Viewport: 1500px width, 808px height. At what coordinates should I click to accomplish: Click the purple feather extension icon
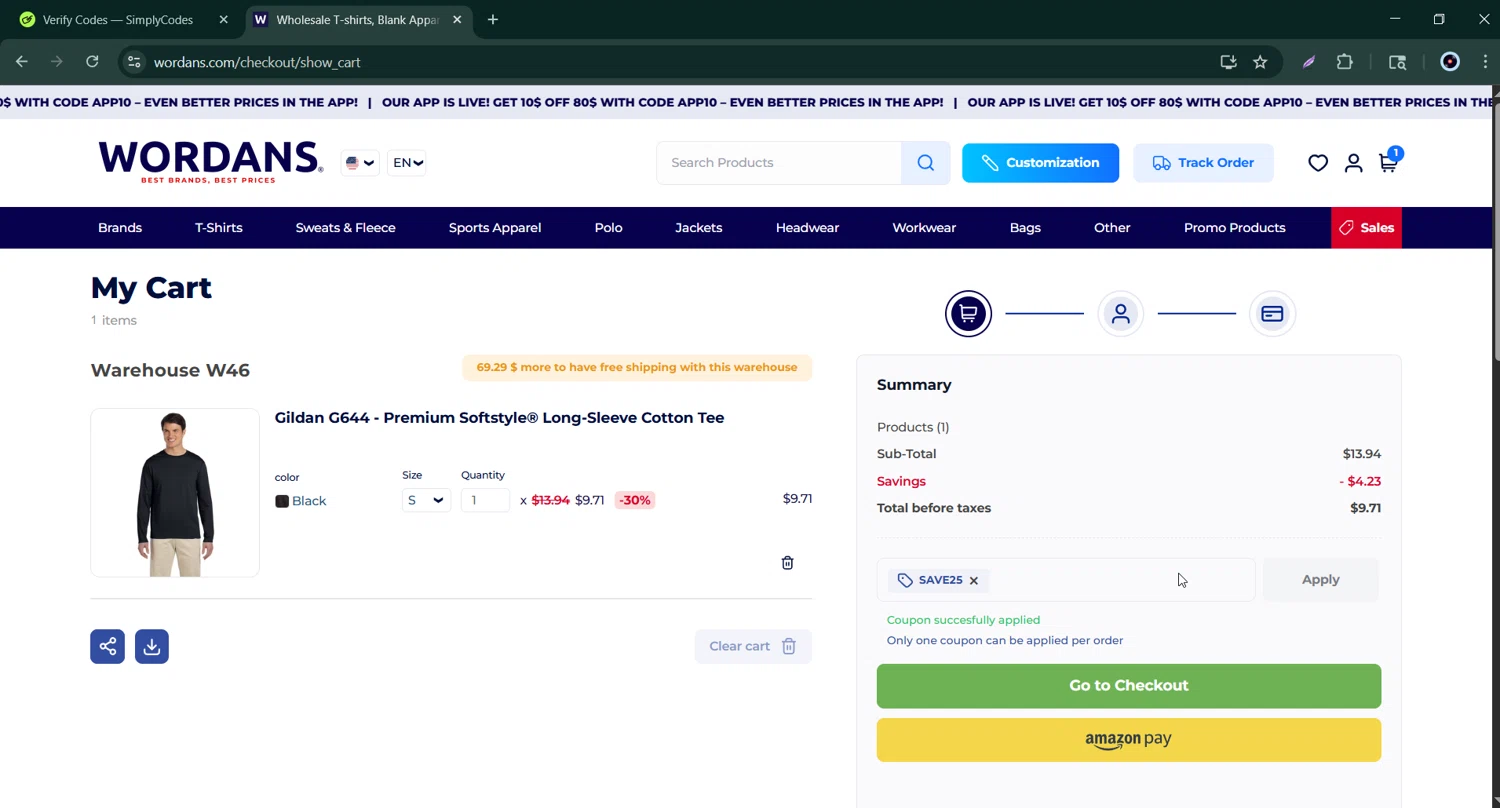1309,62
